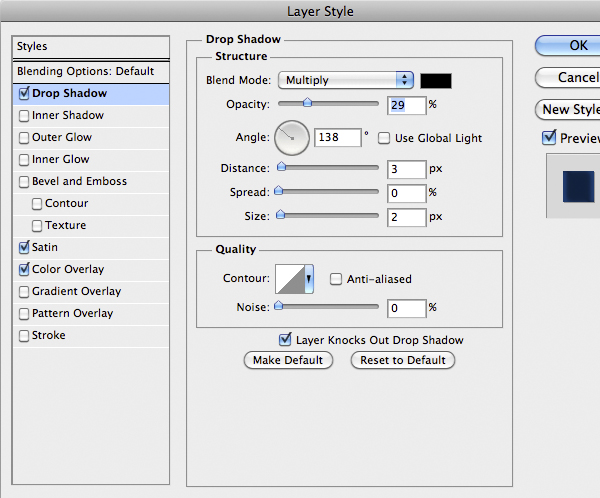Image resolution: width=600 pixels, height=498 pixels.
Task: Select Blending Options: Default
Action: tap(85, 71)
